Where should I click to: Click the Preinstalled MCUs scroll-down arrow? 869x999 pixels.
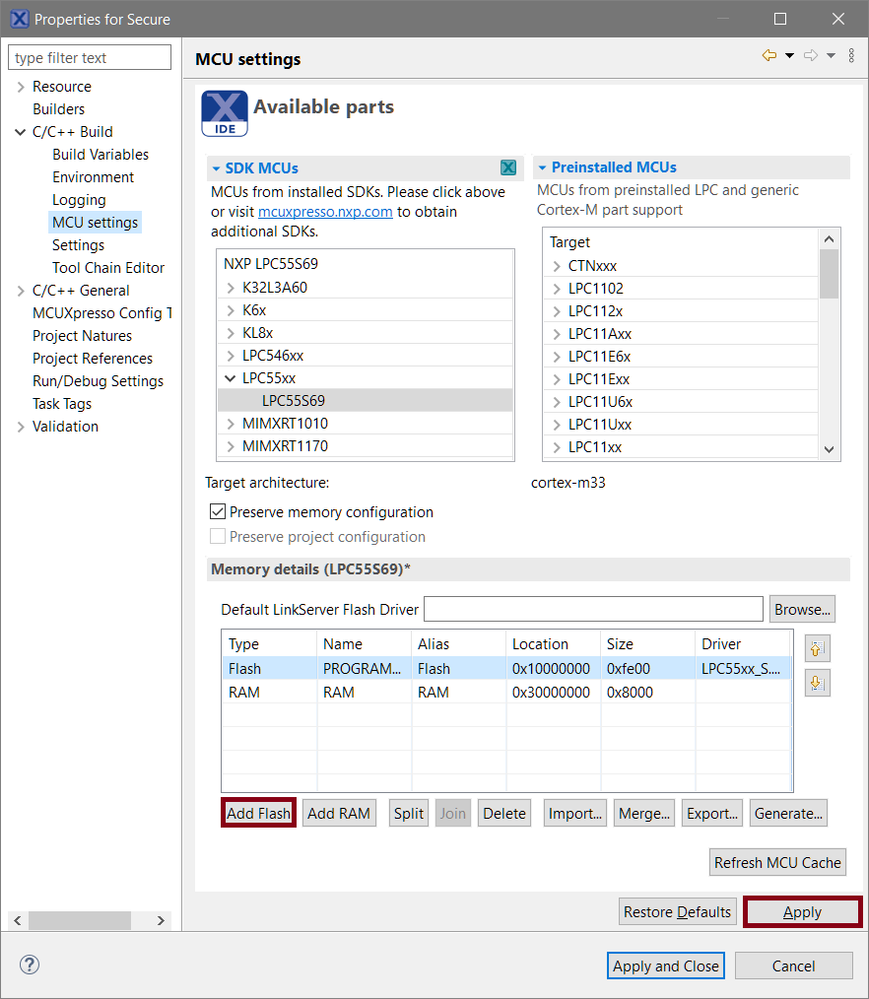pyautogui.click(x=829, y=449)
